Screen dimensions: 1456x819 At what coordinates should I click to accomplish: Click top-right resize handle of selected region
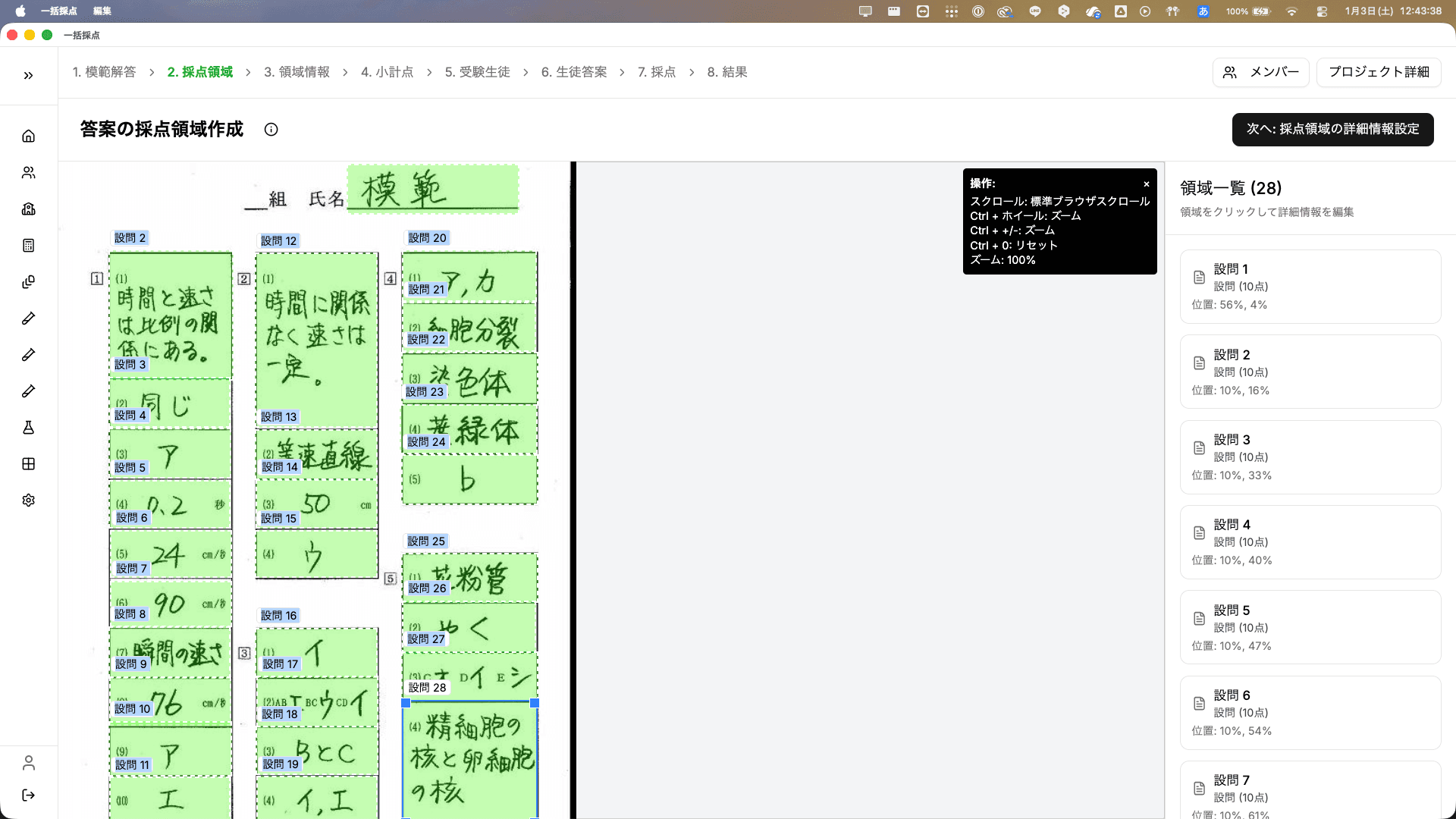coord(535,704)
